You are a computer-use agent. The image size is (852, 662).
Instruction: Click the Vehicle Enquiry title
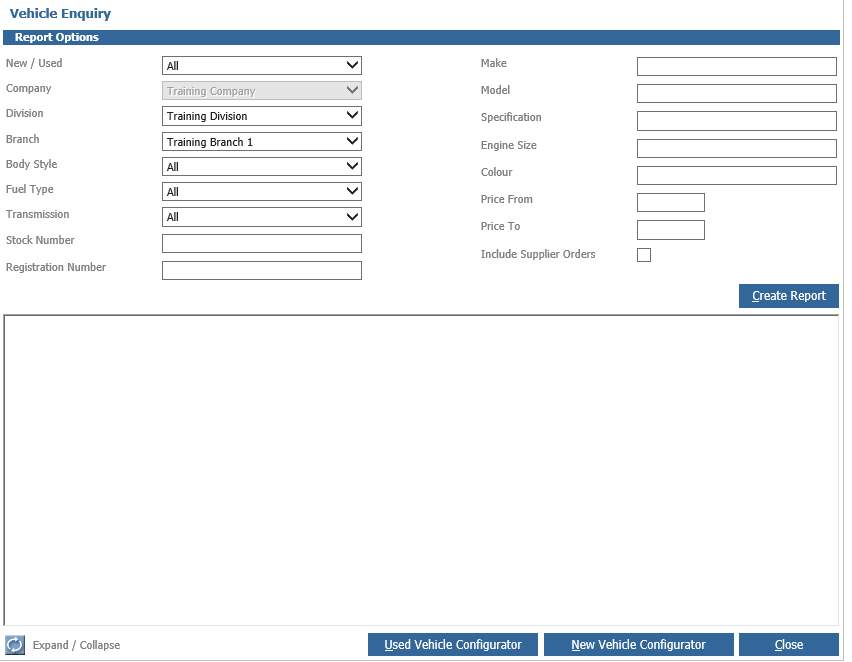pos(60,14)
